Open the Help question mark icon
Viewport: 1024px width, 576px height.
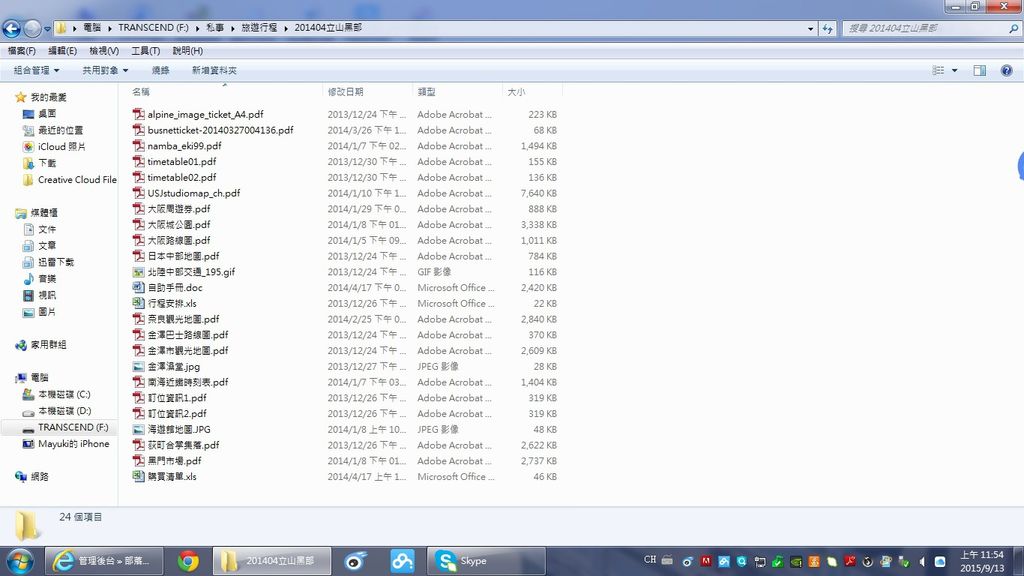pos(1006,71)
